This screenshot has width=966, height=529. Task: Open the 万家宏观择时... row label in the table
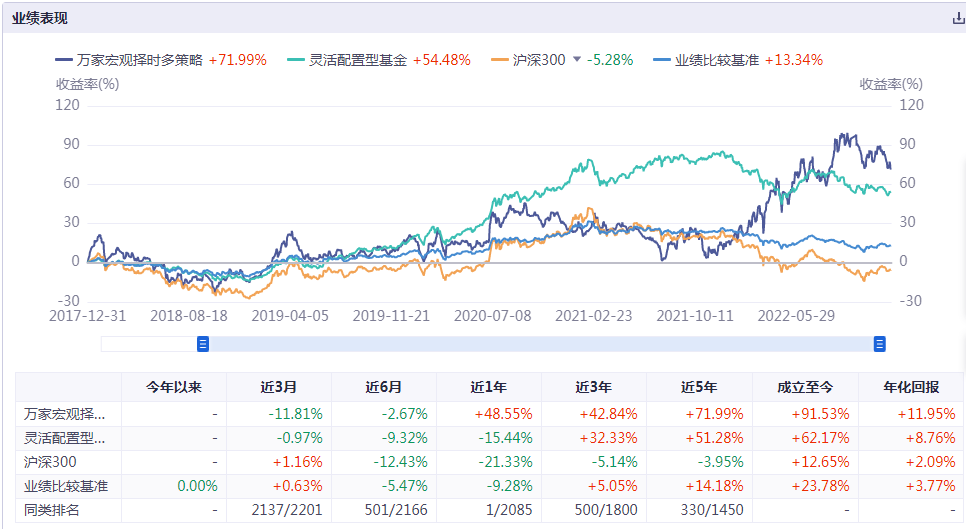pyautogui.click(x=66, y=413)
